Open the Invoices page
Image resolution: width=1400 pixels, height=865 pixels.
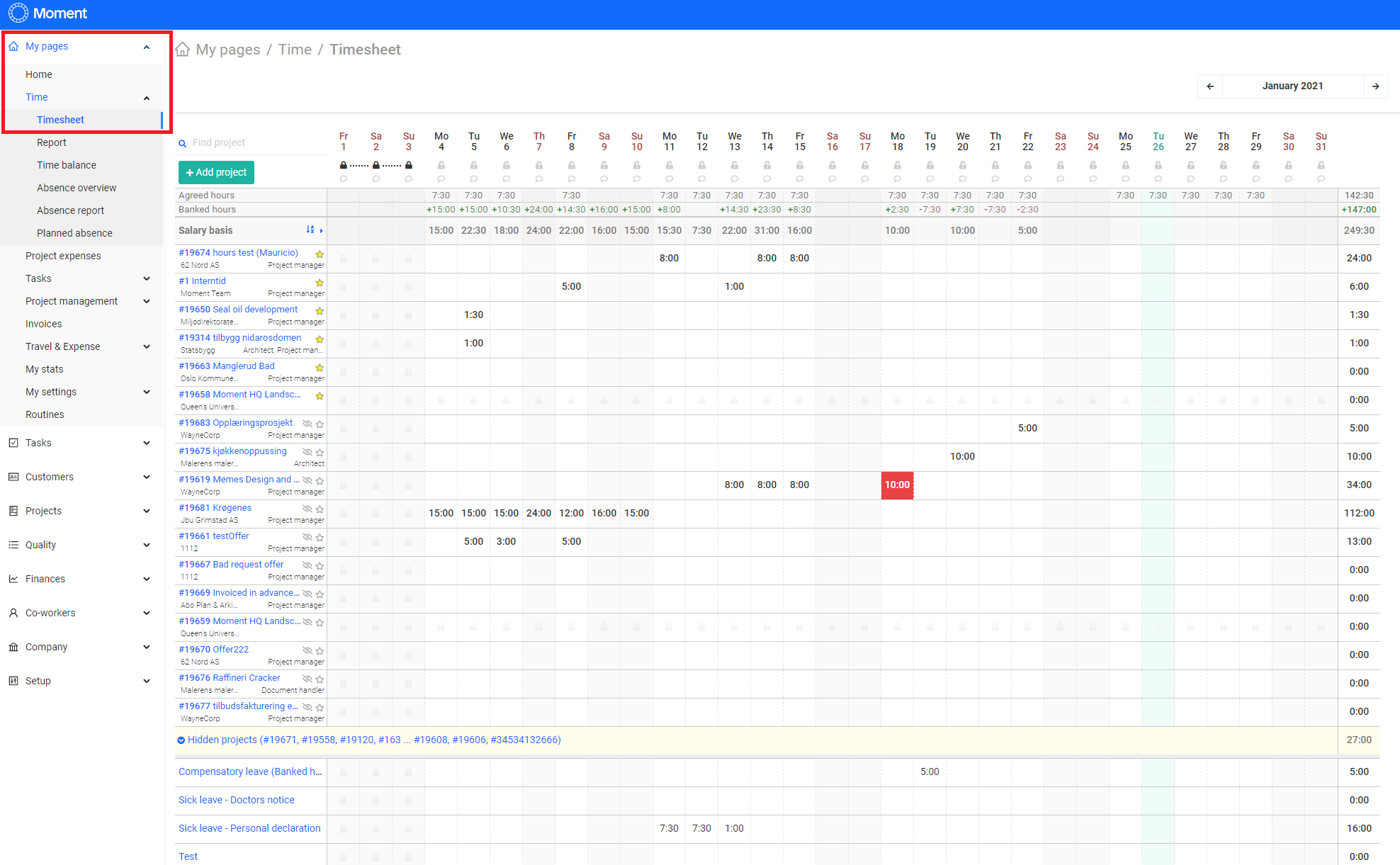[x=44, y=324]
